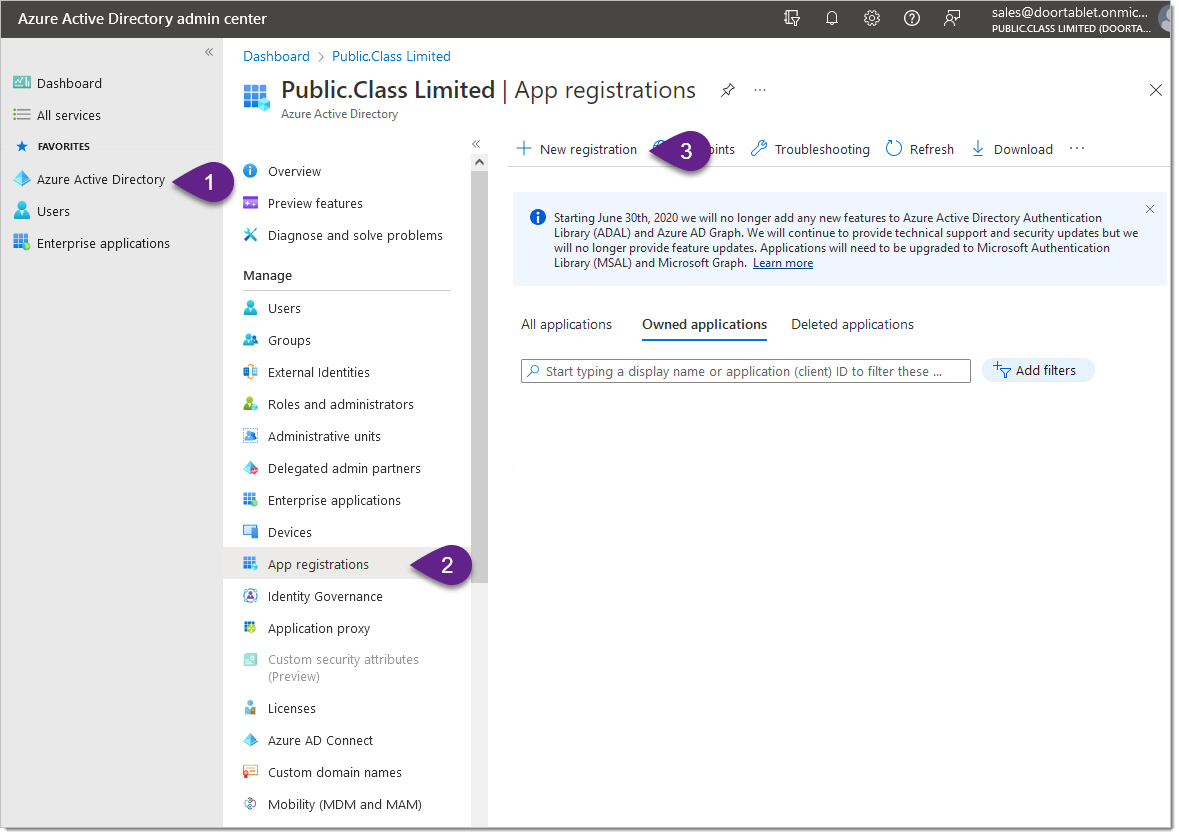Follow the Learn more link in the banner
Image resolution: width=1179 pixels, height=836 pixels.
(783, 263)
